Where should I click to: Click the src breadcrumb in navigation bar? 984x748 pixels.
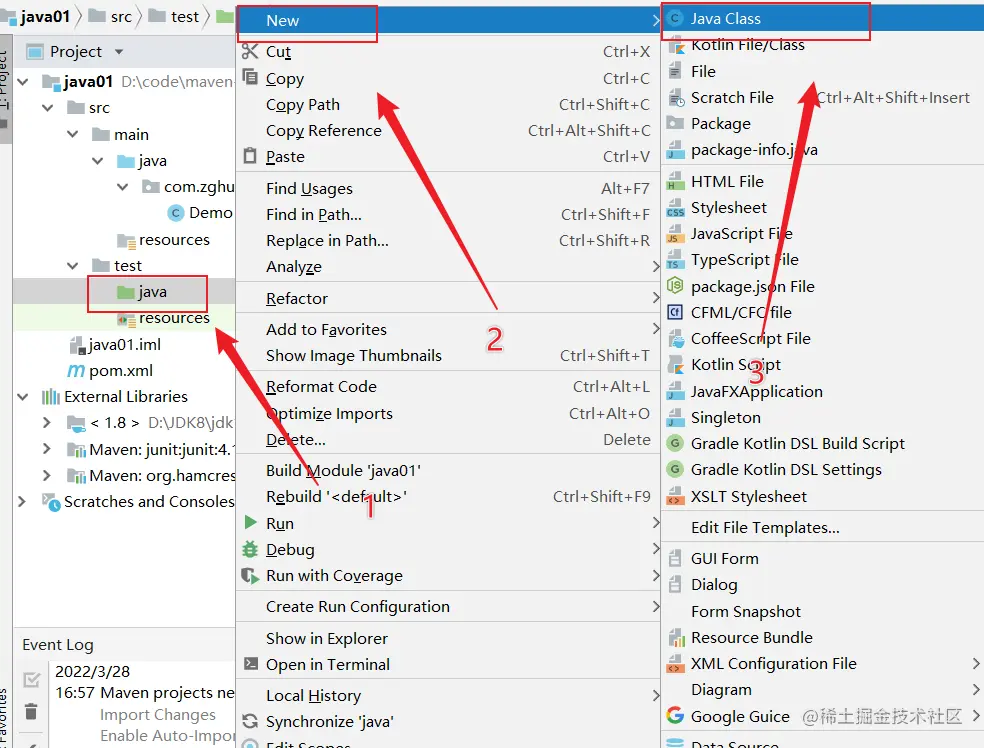110,16
